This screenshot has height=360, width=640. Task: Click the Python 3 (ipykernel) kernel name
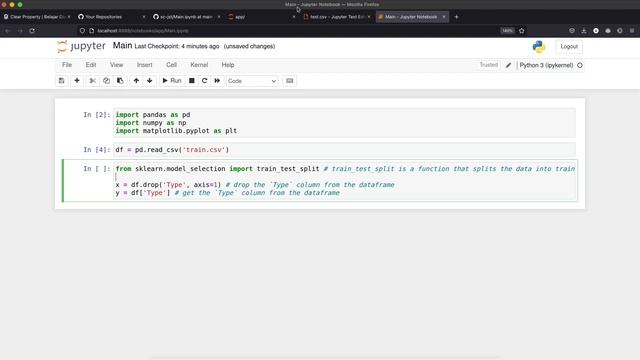click(546, 65)
